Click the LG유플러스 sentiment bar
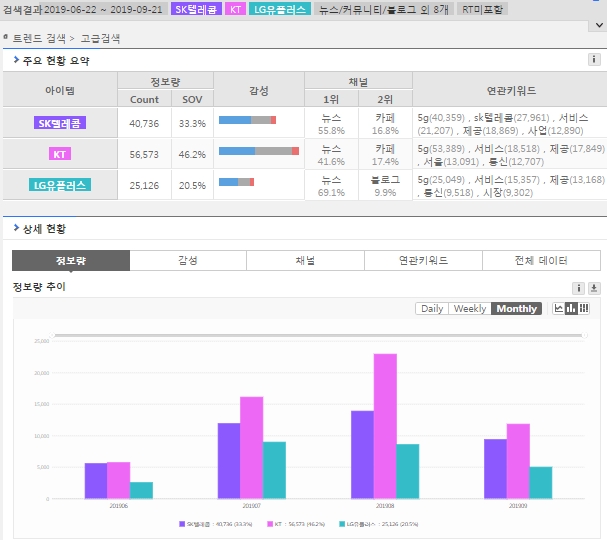607x540 pixels. (237, 182)
